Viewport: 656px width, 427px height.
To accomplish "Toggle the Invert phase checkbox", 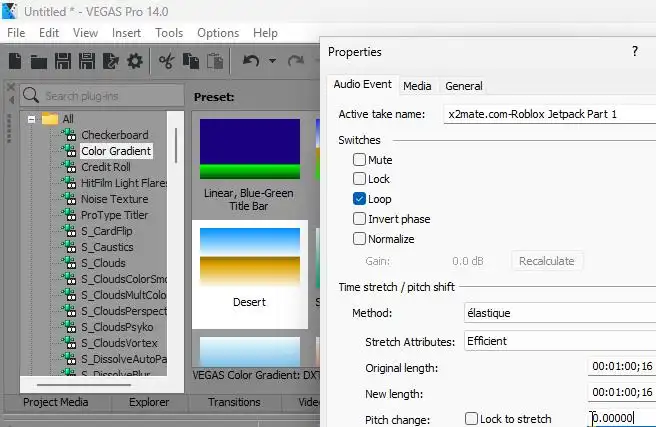I will click(x=359, y=219).
